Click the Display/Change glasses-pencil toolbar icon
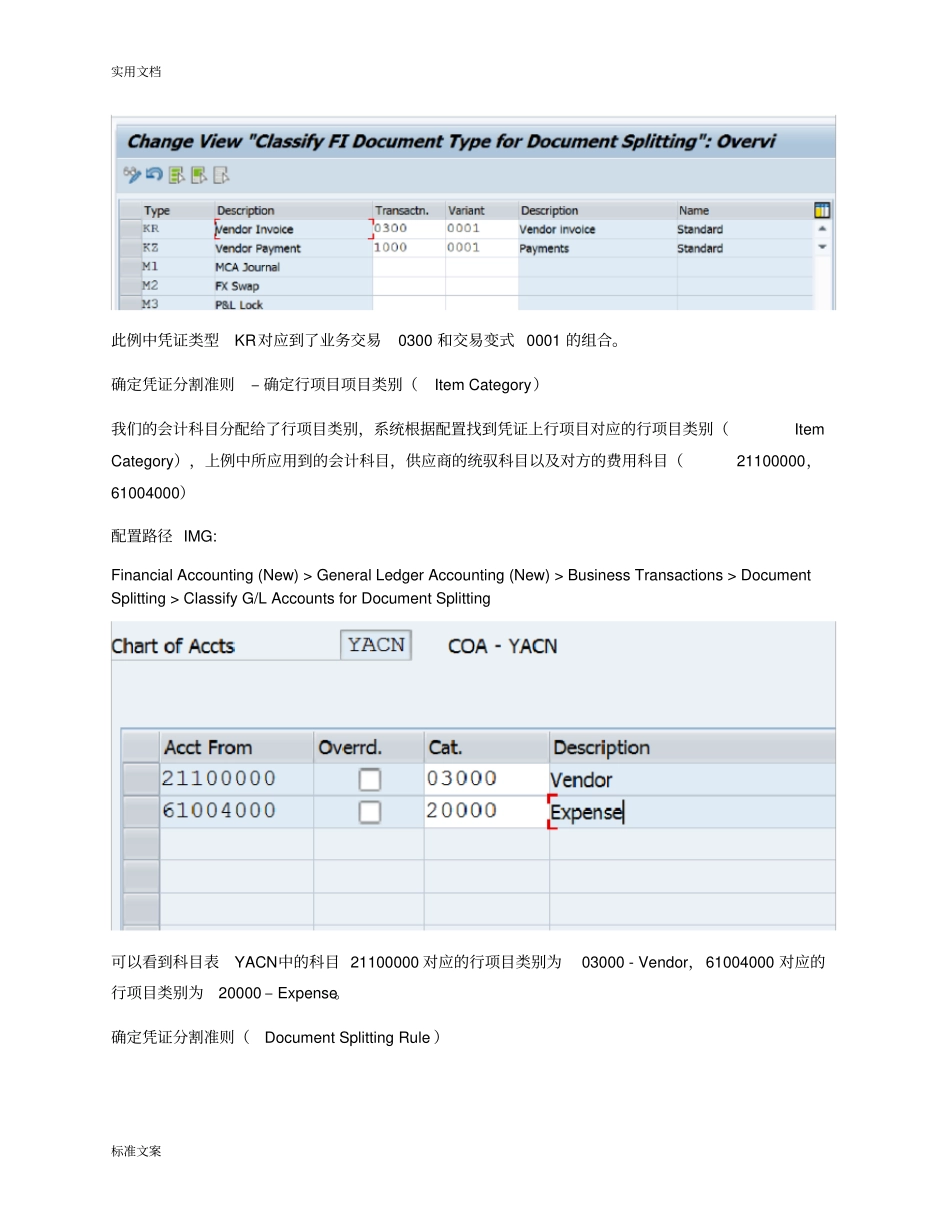 click(x=132, y=175)
